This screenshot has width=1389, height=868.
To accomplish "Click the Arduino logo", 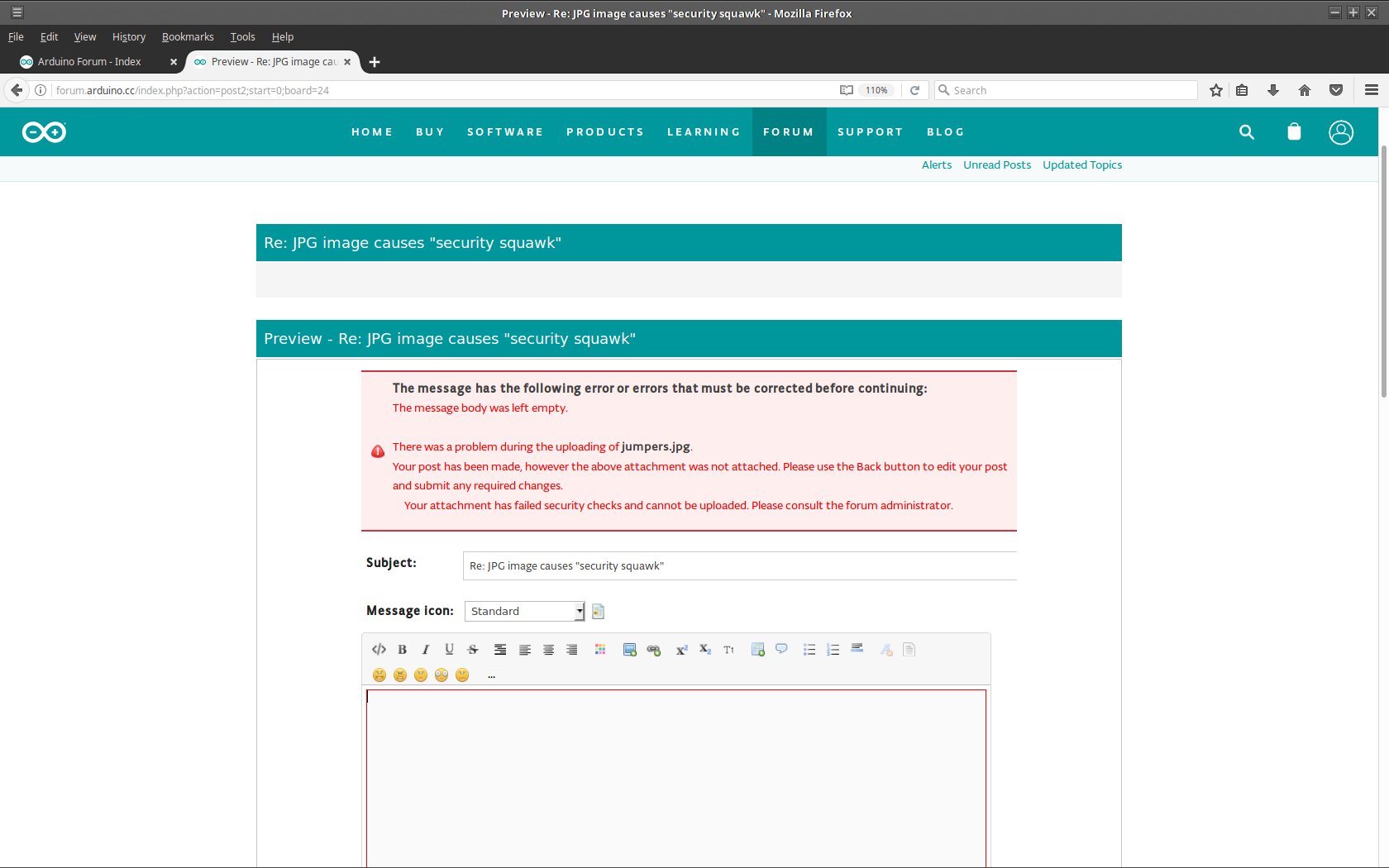I will point(44,132).
